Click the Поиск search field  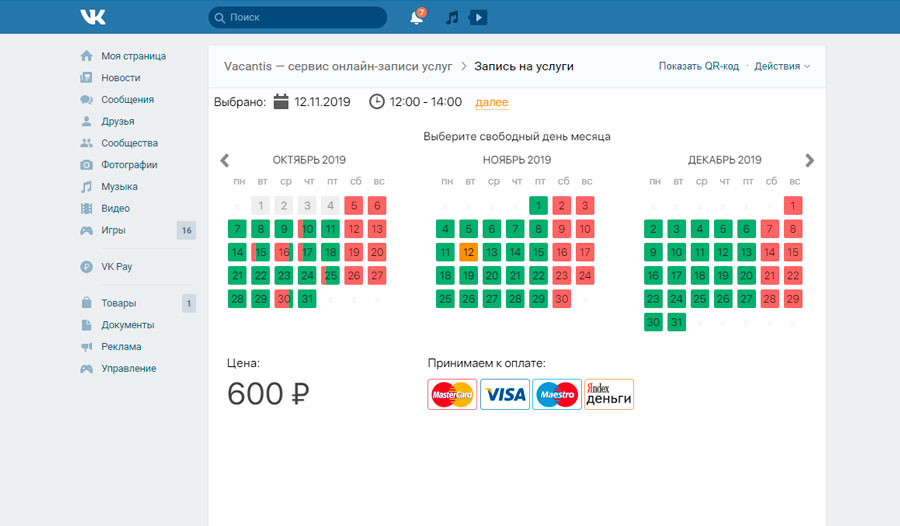coord(297,17)
